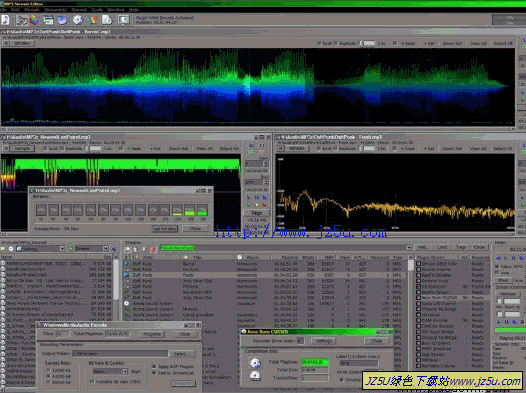Click the first blue transport icon in Mixer panel
The width and height of the screenshot is (526, 393).
498,258
